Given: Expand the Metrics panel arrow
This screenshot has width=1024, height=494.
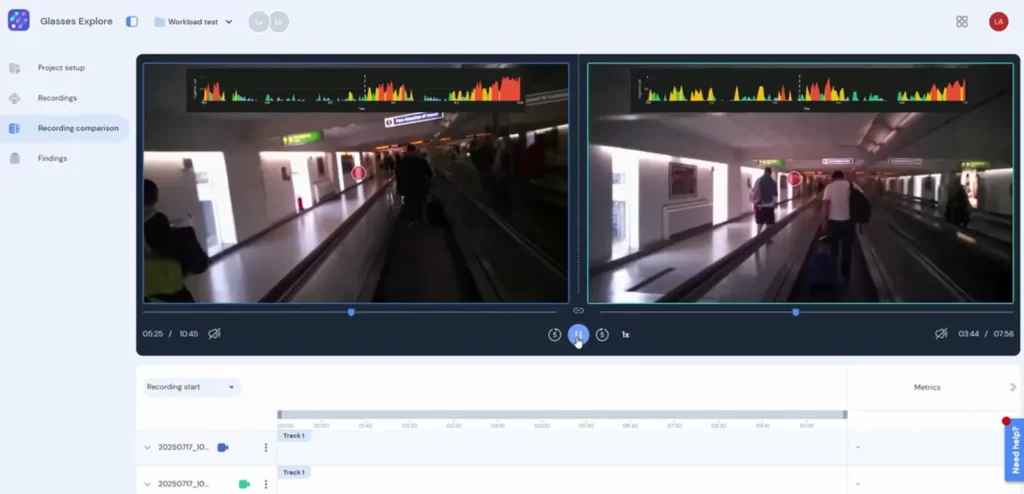Looking at the screenshot, I should click(1012, 387).
